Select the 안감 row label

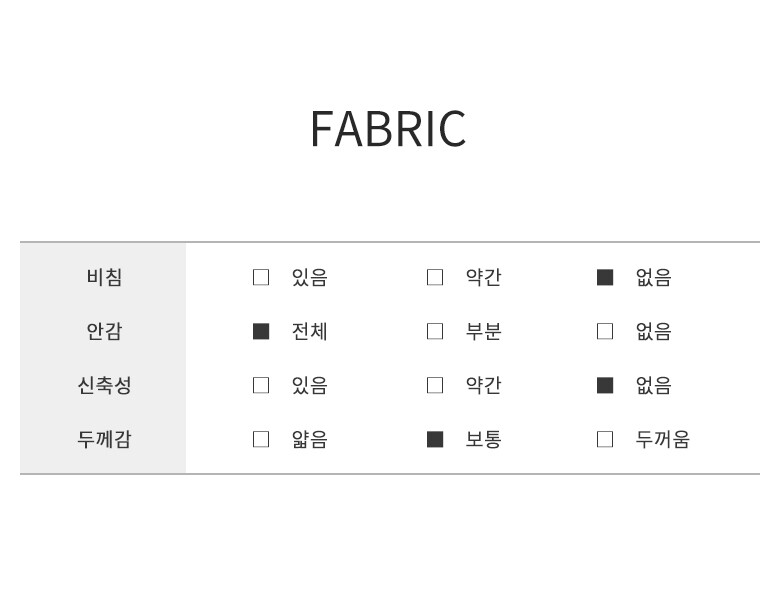104,331
